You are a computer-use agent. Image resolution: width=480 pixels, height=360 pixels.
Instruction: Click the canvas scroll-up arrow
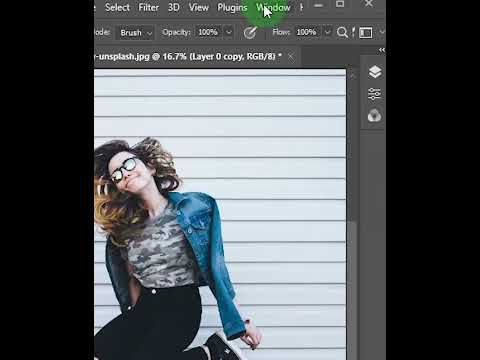click(x=352, y=76)
